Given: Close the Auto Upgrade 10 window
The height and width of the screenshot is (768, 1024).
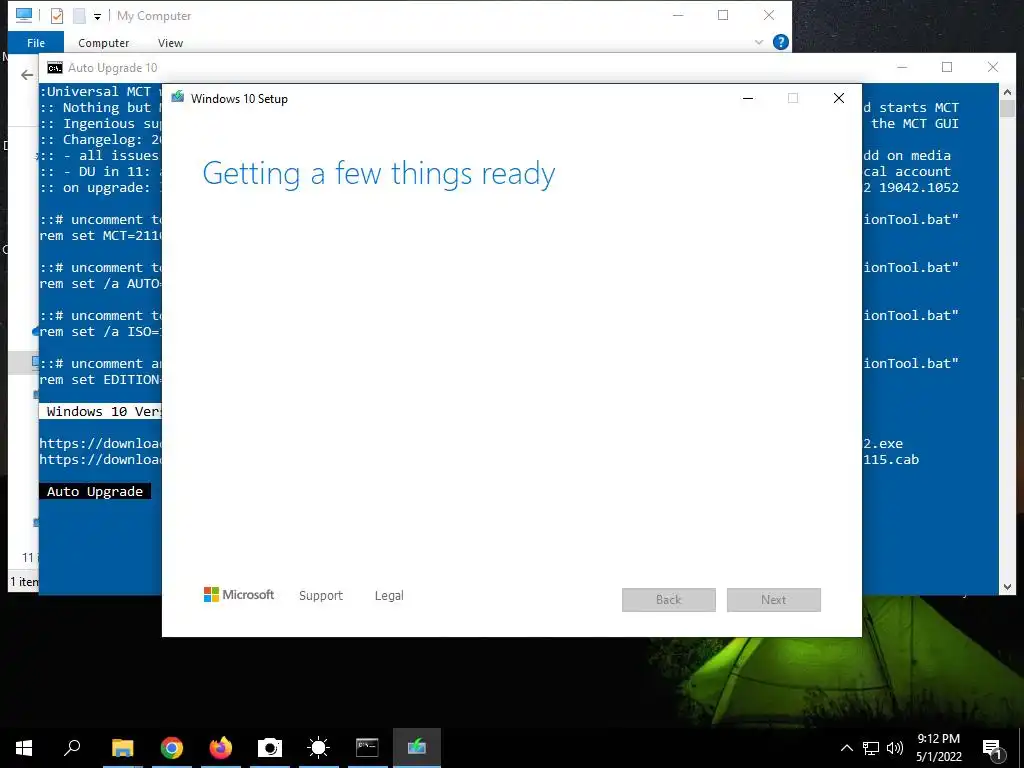Looking at the screenshot, I should (993, 67).
